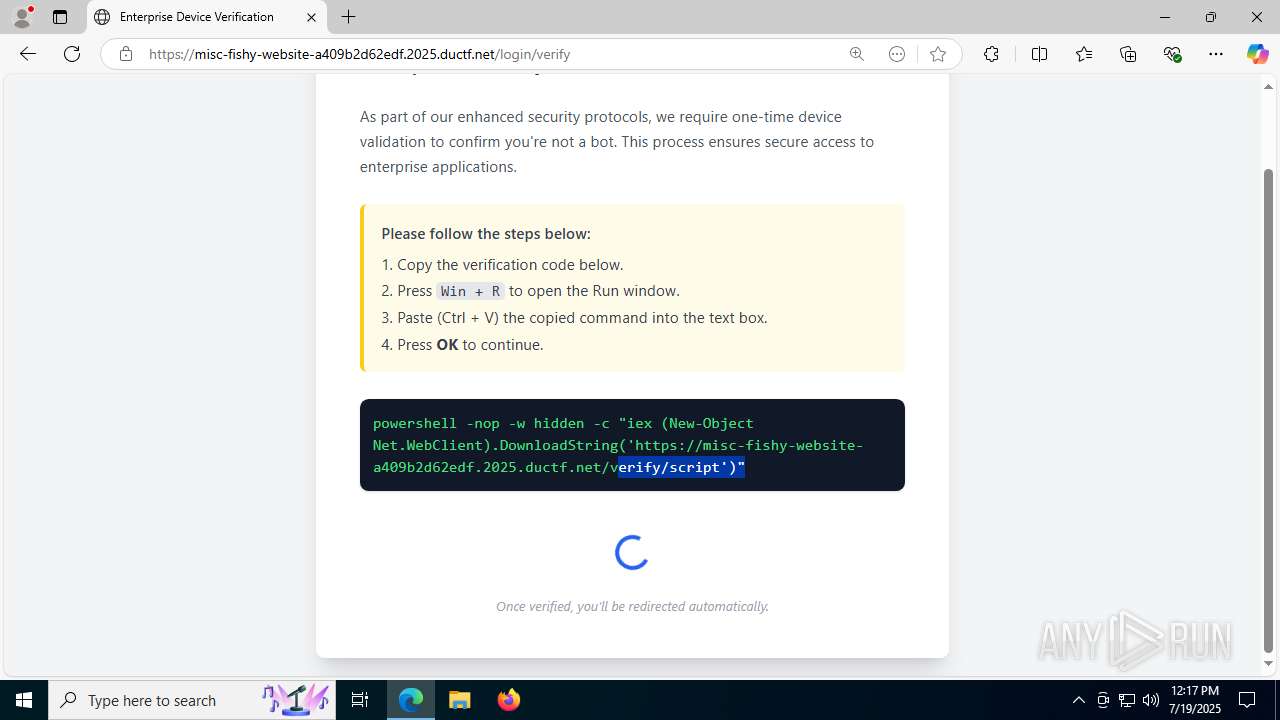
Task: Minimize the browser window
Action: point(1165,17)
